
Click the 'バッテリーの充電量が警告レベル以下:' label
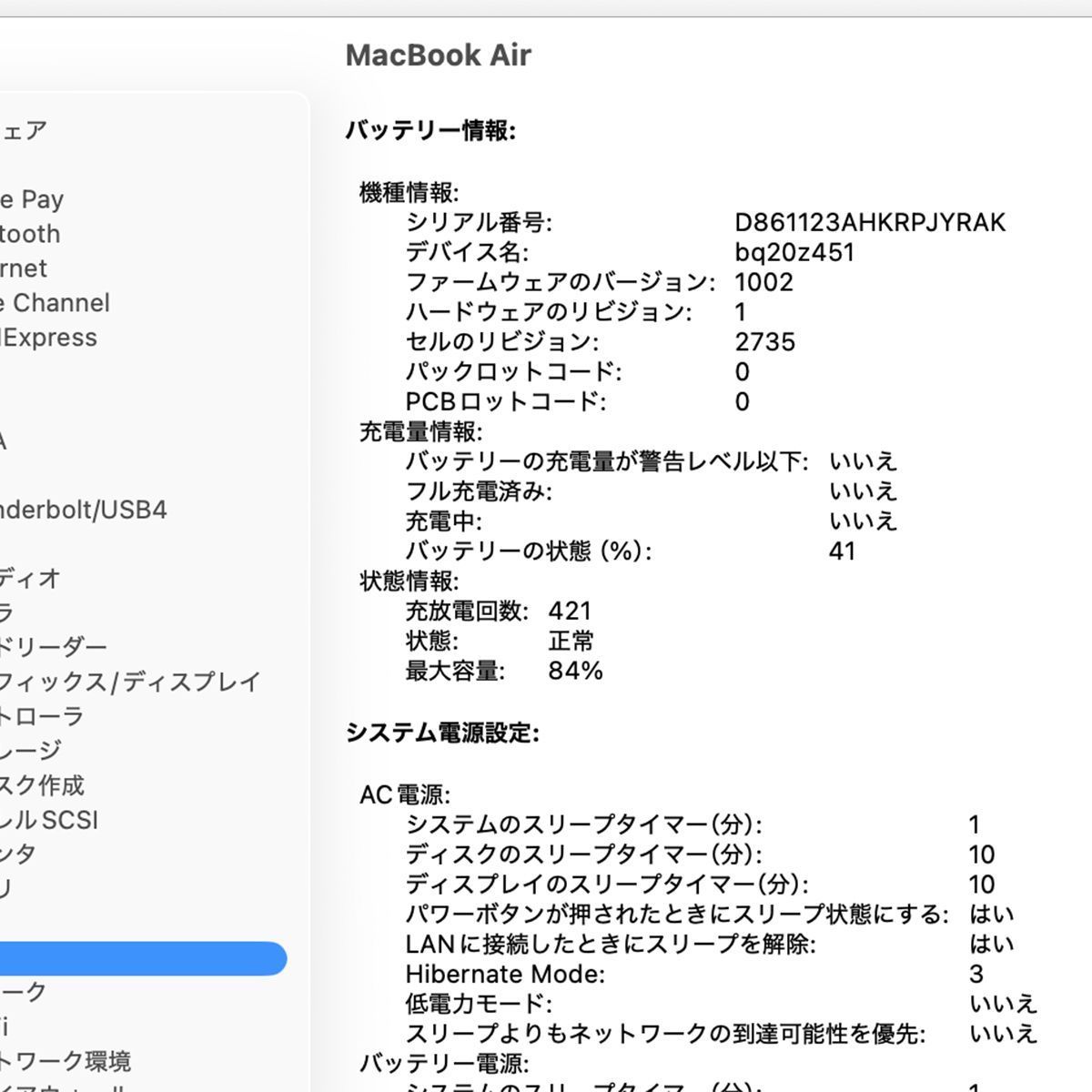(607, 461)
